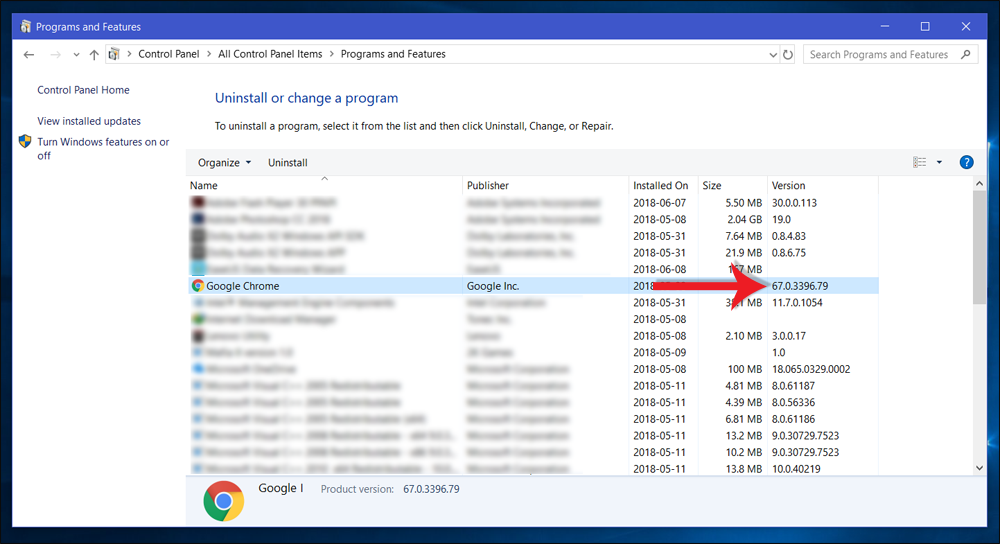Go back using the back arrow
The width and height of the screenshot is (1000, 544).
coord(29,55)
